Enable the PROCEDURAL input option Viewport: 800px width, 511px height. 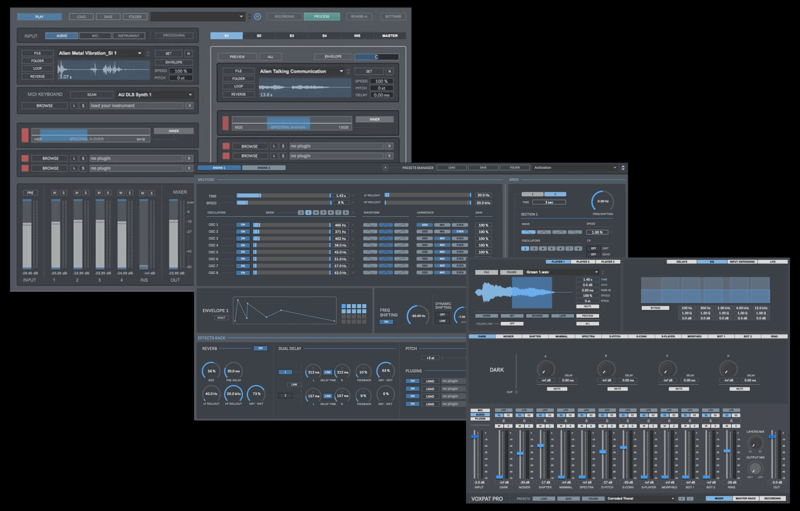click(173, 36)
